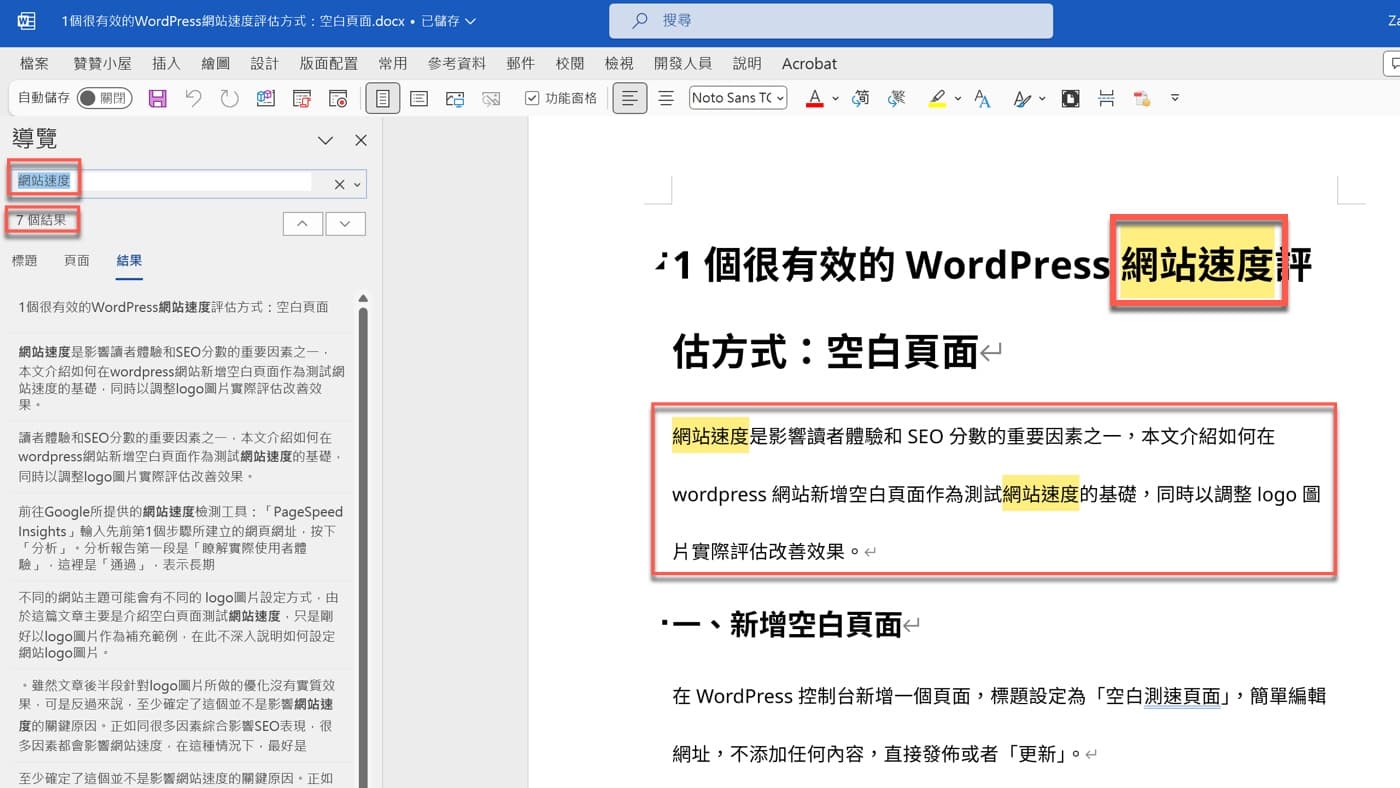Click the black page-fit square icon
The image size is (1400, 788).
point(1070,98)
